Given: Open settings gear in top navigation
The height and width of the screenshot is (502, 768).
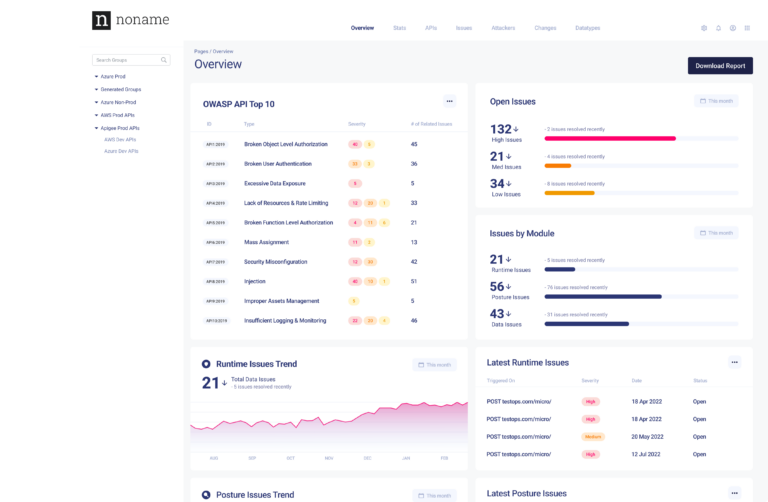Looking at the screenshot, I should pyautogui.click(x=704, y=28).
